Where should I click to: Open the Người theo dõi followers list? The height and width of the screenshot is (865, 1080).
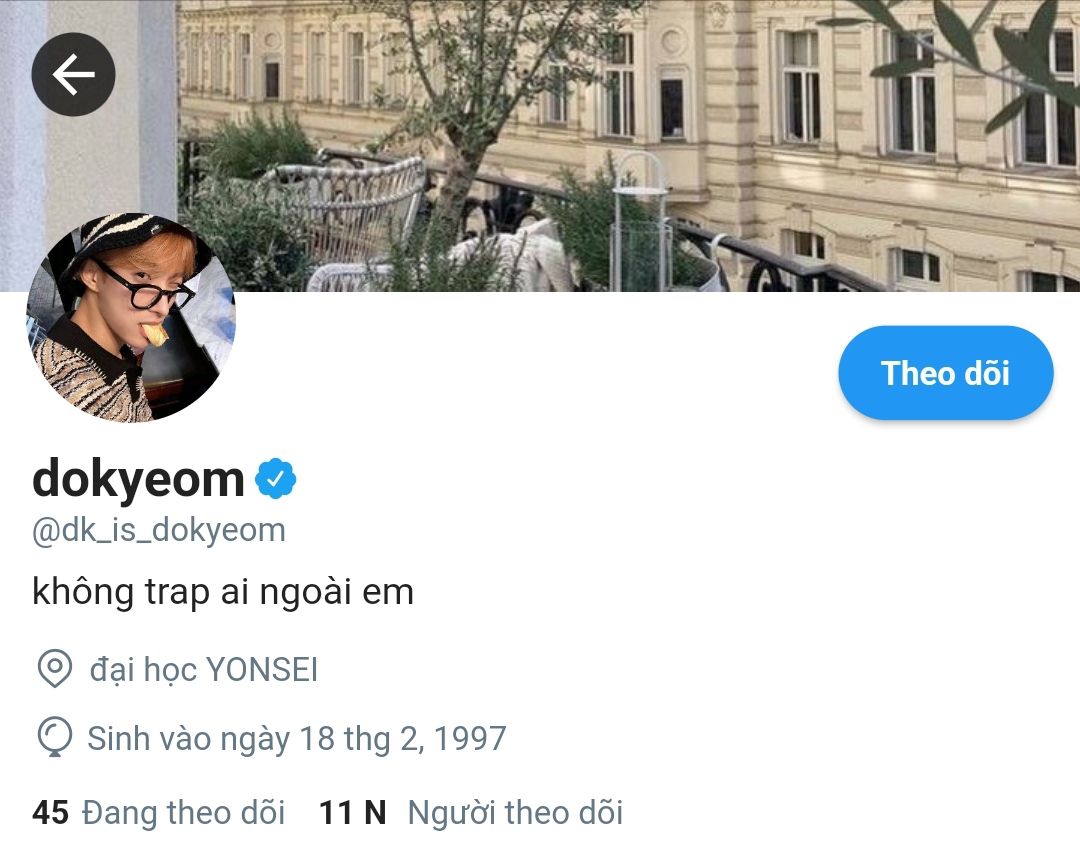[515, 813]
